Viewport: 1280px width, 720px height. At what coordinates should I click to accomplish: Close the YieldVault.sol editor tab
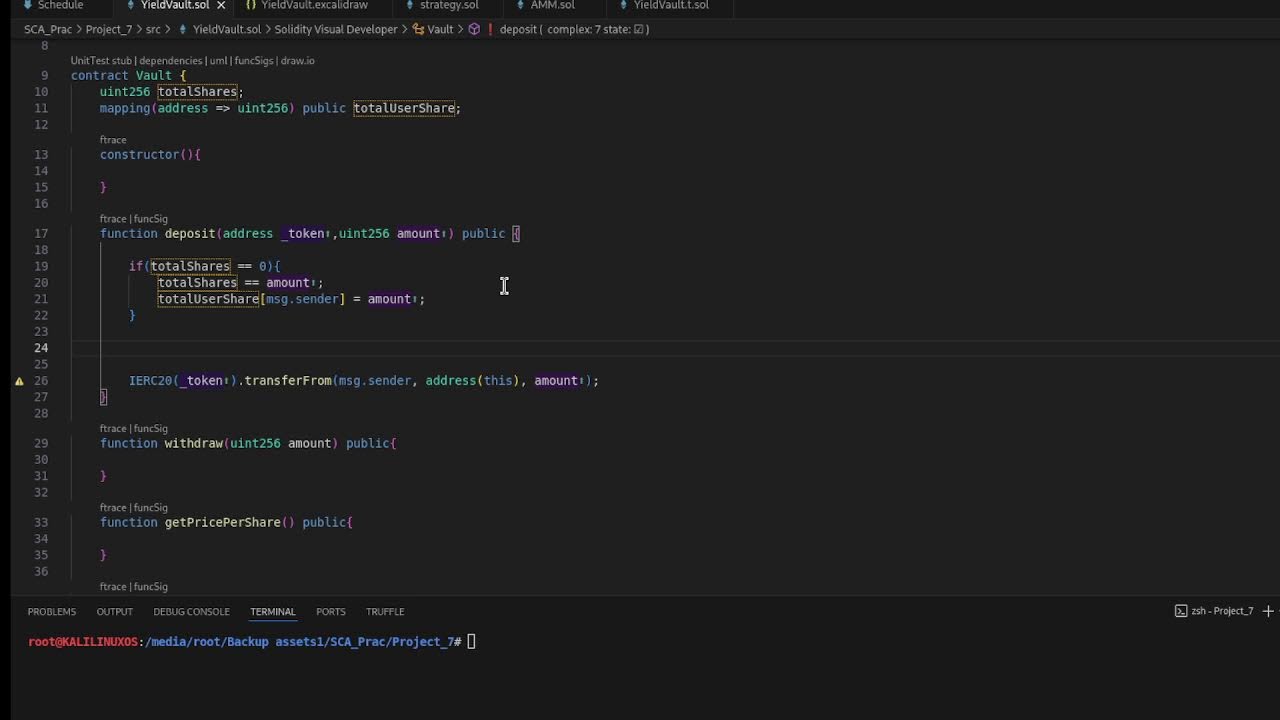click(221, 5)
